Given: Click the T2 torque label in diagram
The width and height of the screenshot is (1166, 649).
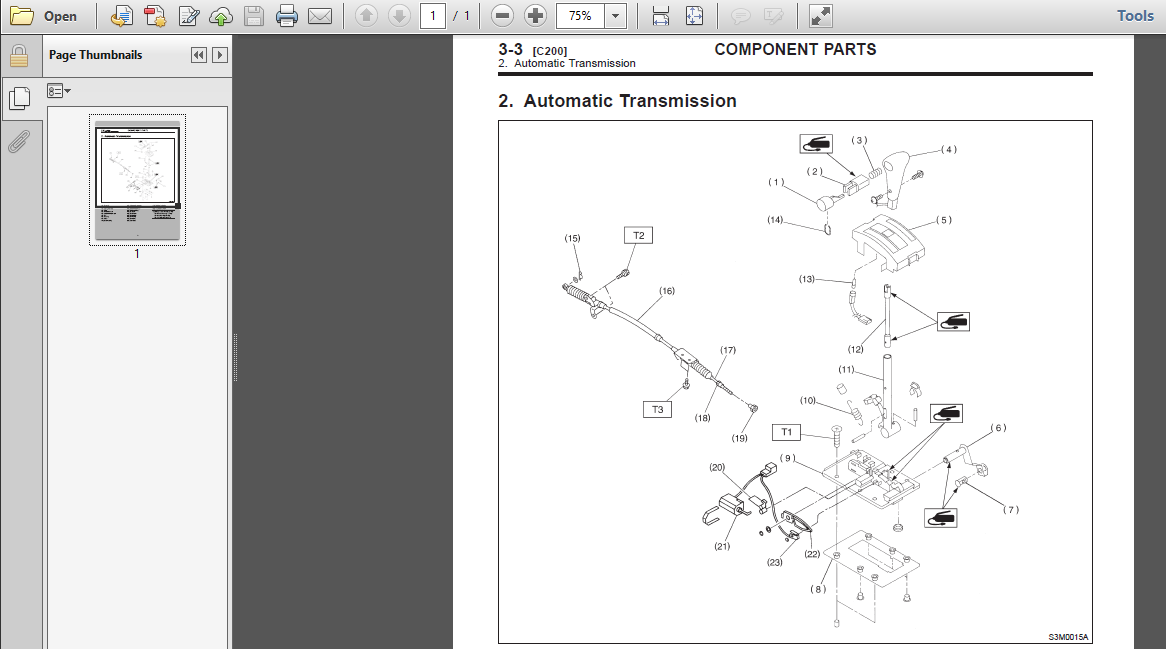Looking at the screenshot, I should point(639,236).
